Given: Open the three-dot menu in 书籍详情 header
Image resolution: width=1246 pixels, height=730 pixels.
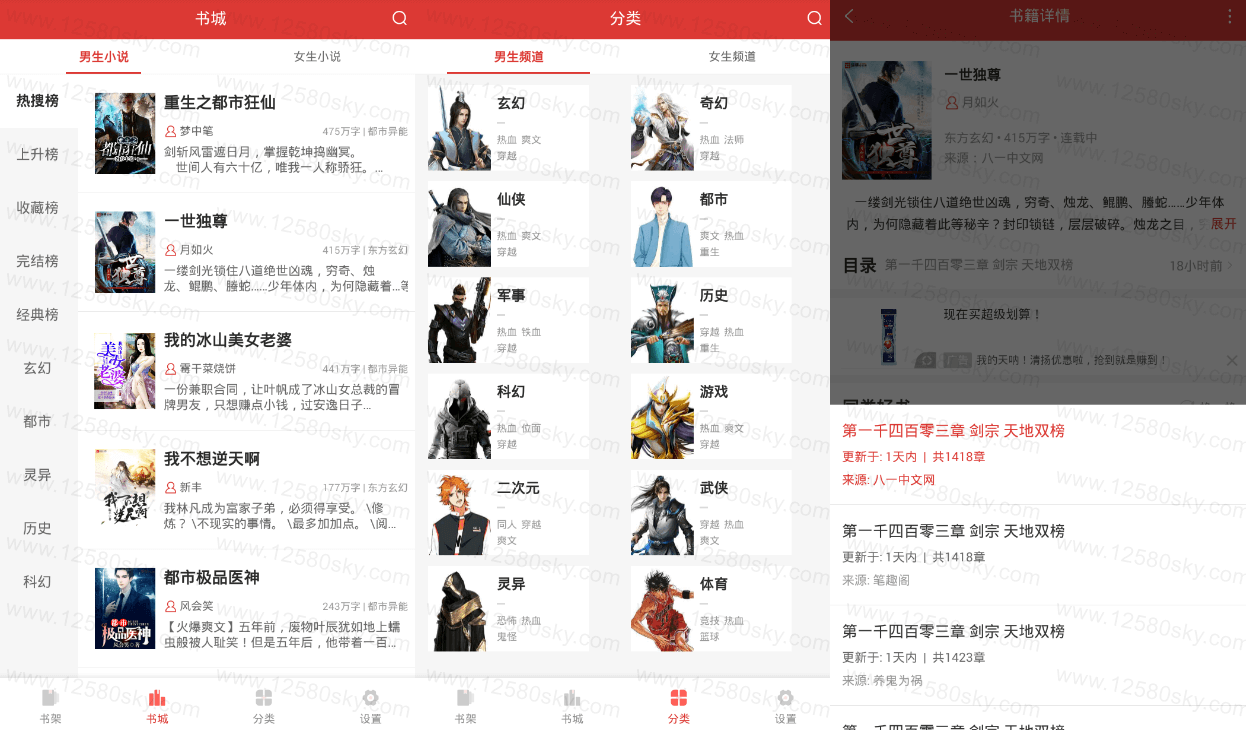Looking at the screenshot, I should tap(1229, 16).
